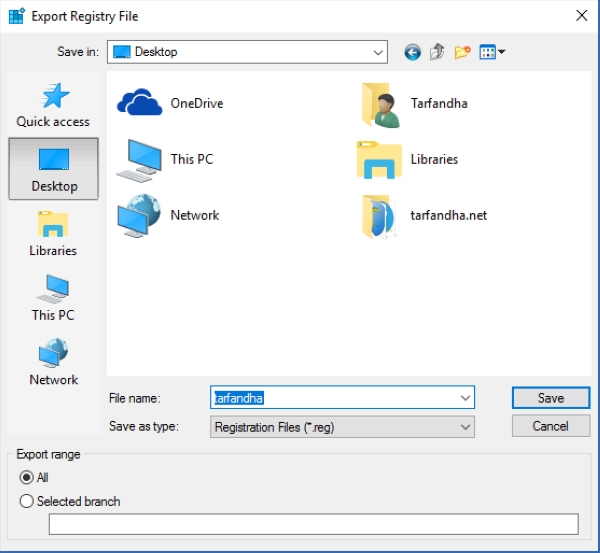The height and width of the screenshot is (553, 600).
Task: Expand the File name history dropdown
Action: pyautogui.click(x=465, y=398)
